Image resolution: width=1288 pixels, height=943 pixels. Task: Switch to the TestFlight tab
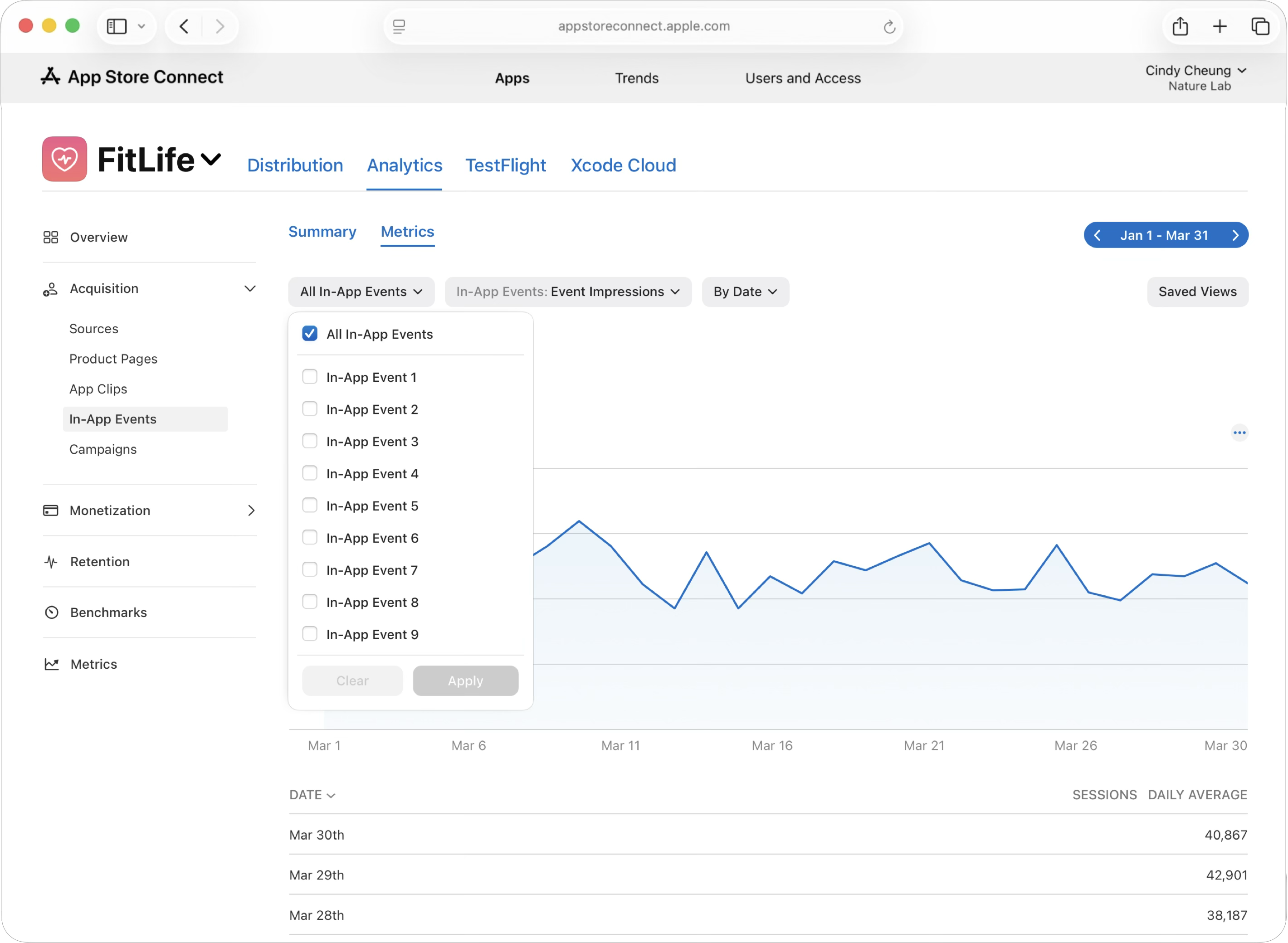click(x=505, y=165)
